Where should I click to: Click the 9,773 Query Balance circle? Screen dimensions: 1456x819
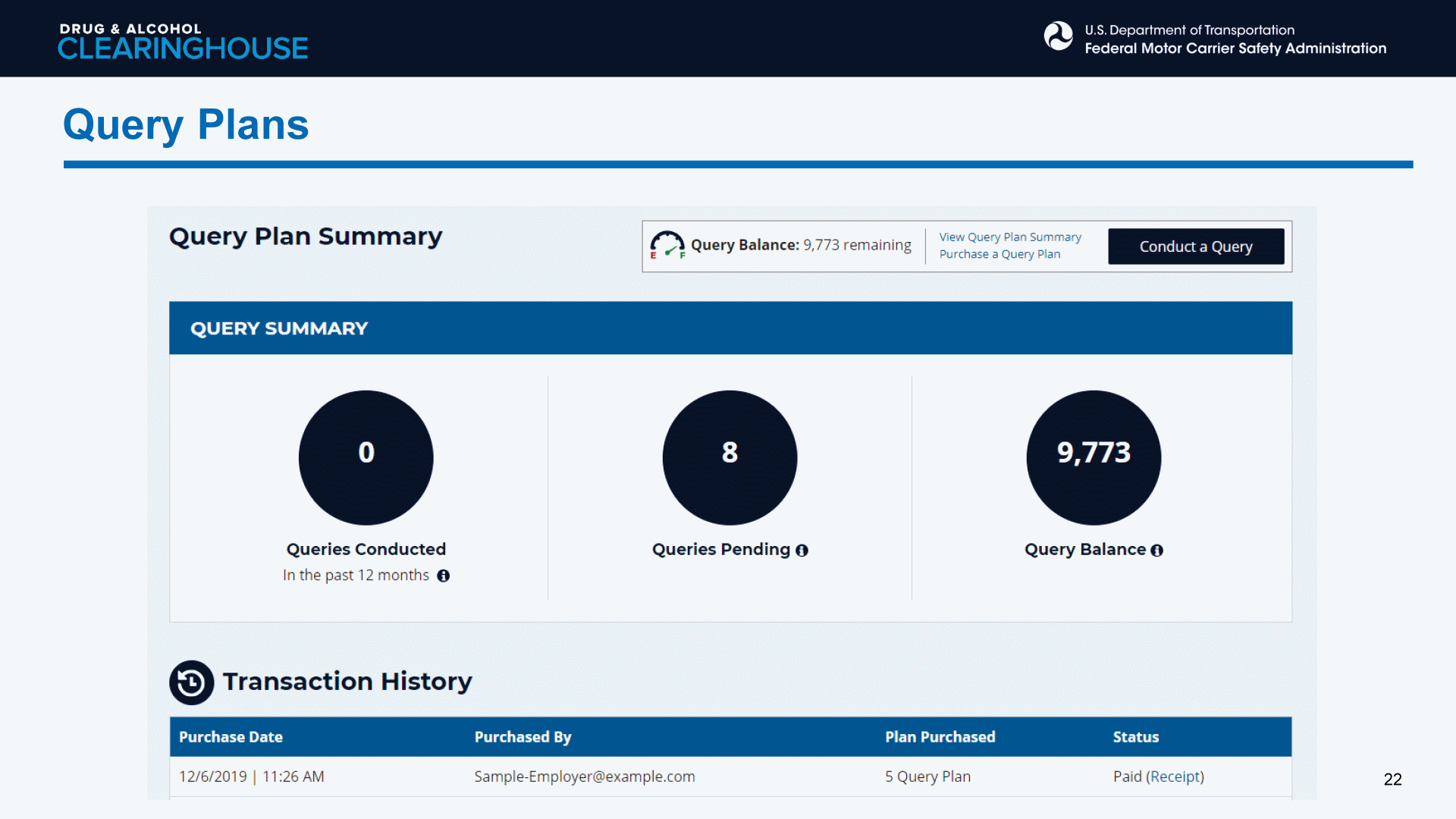[1094, 457]
